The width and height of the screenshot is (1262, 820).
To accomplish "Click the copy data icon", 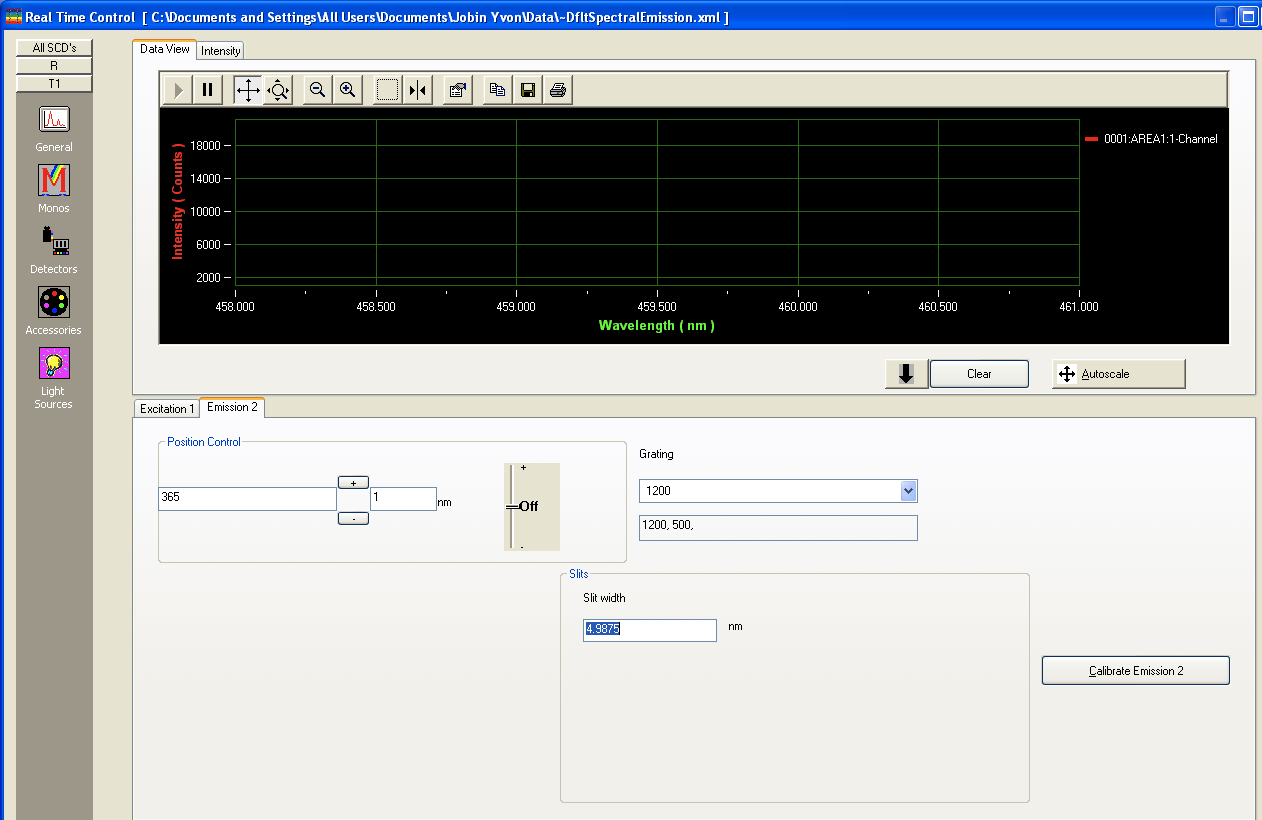I will click(x=497, y=90).
